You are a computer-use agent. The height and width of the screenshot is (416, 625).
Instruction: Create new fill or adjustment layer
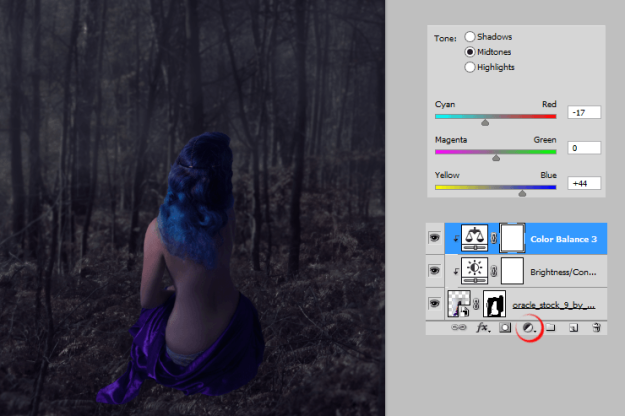click(x=528, y=328)
